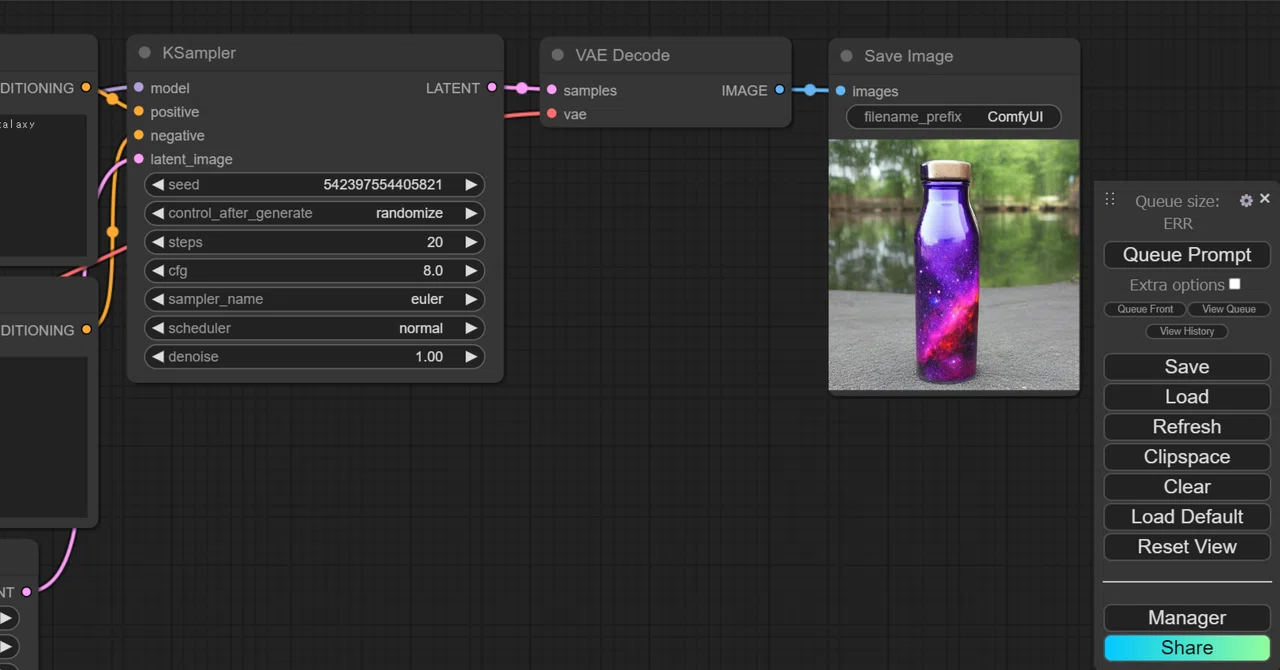Click the positive input socket on KSampler
This screenshot has width=1280, height=670.
(x=138, y=111)
